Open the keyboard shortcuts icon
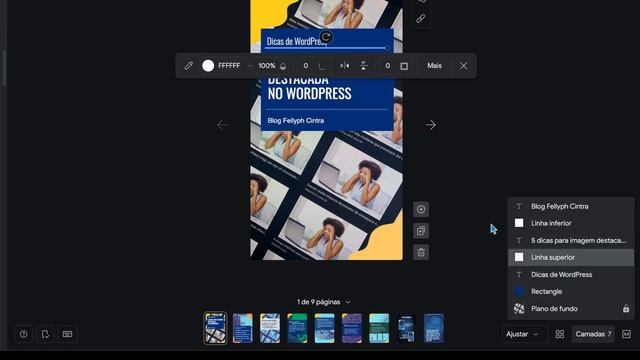Viewport: 640px width, 360px height. pyautogui.click(x=67, y=334)
